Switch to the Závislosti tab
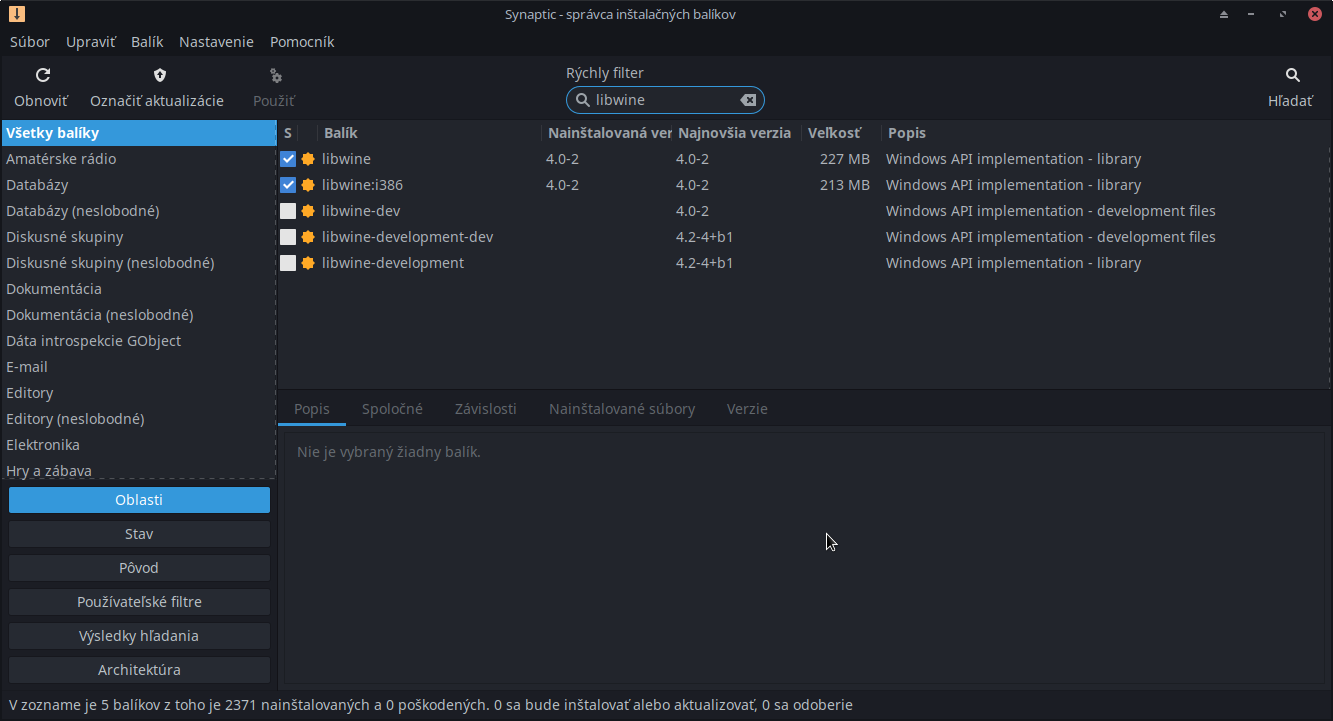Screen dimensions: 1333x721 pos(485,409)
